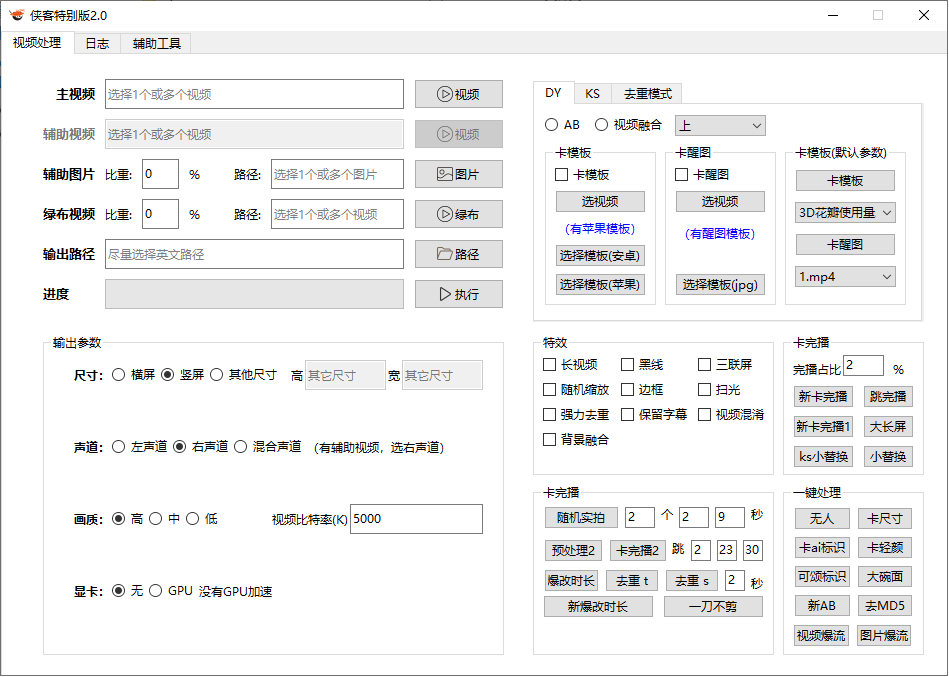The height and width of the screenshot is (677, 949).
Task: Click the app logo in the title bar
Action: pos(16,15)
